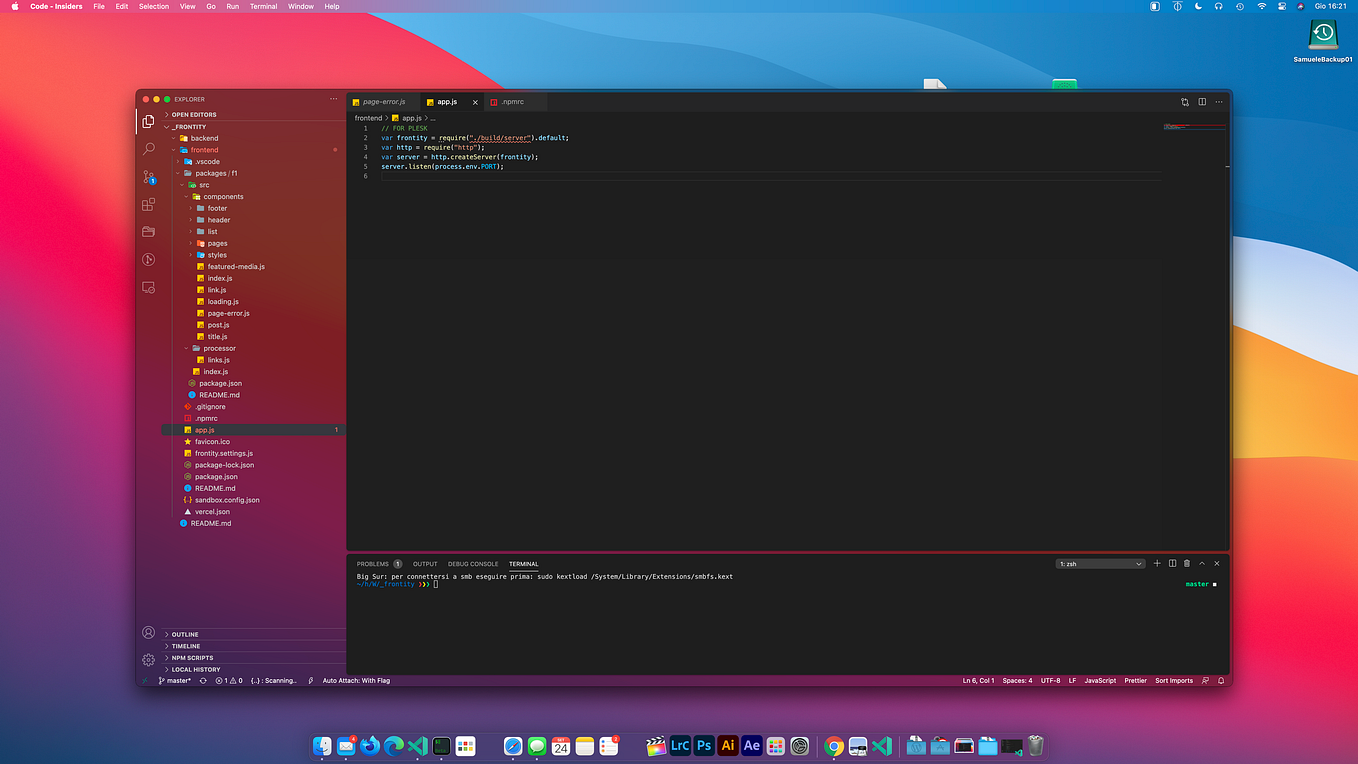Click the JavaScript language mode in status bar
This screenshot has height=764, width=1358.
point(1099,680)
